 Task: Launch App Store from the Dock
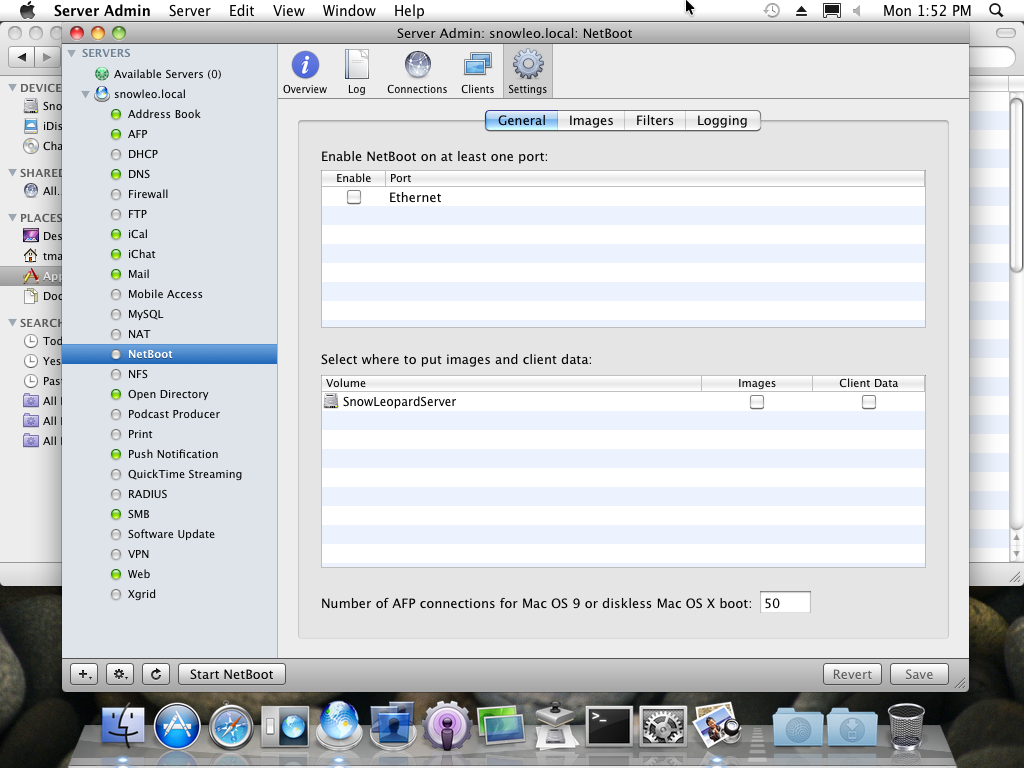177,726
